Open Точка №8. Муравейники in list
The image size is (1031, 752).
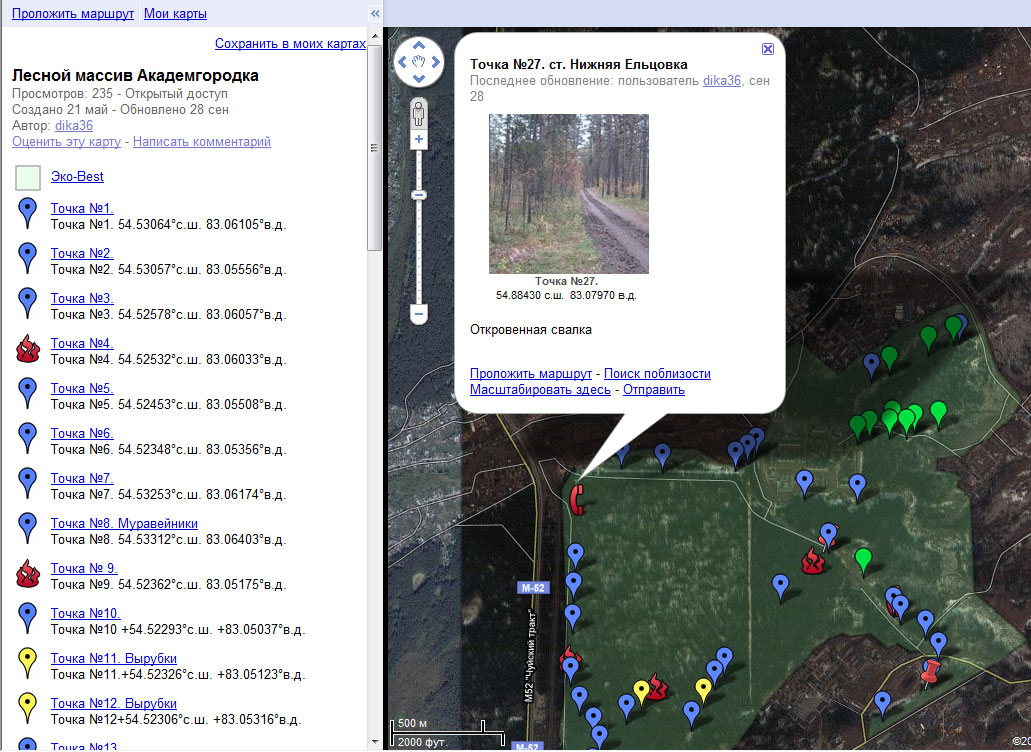(x=124, y=523)
